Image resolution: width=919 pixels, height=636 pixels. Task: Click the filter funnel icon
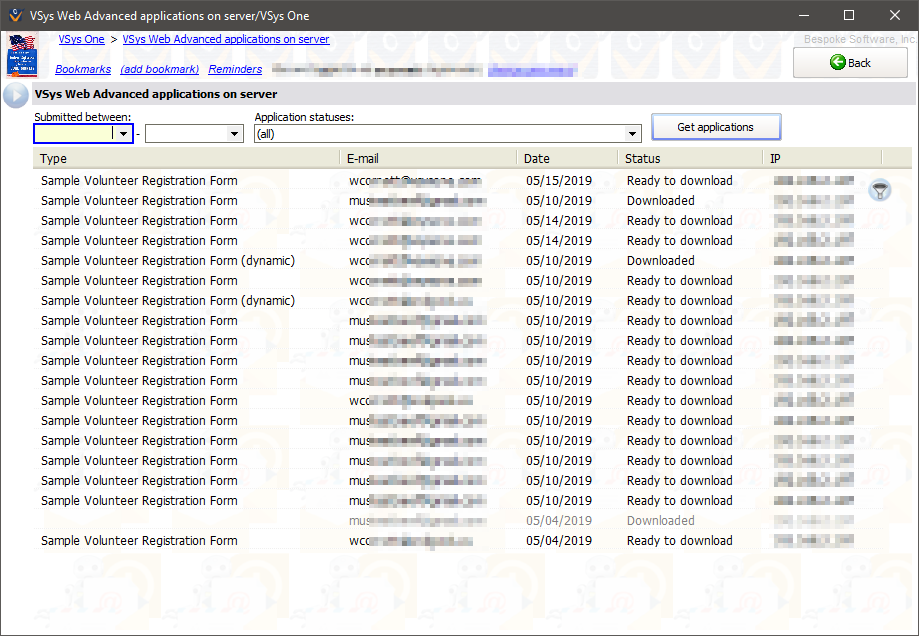[879, 191]
